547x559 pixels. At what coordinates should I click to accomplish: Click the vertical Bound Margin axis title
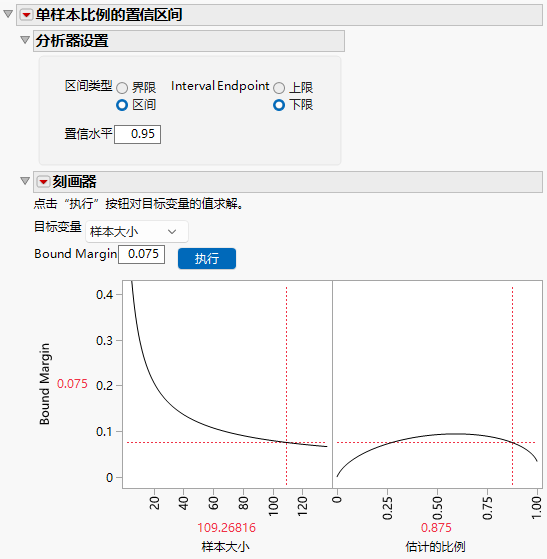(45, 384)
